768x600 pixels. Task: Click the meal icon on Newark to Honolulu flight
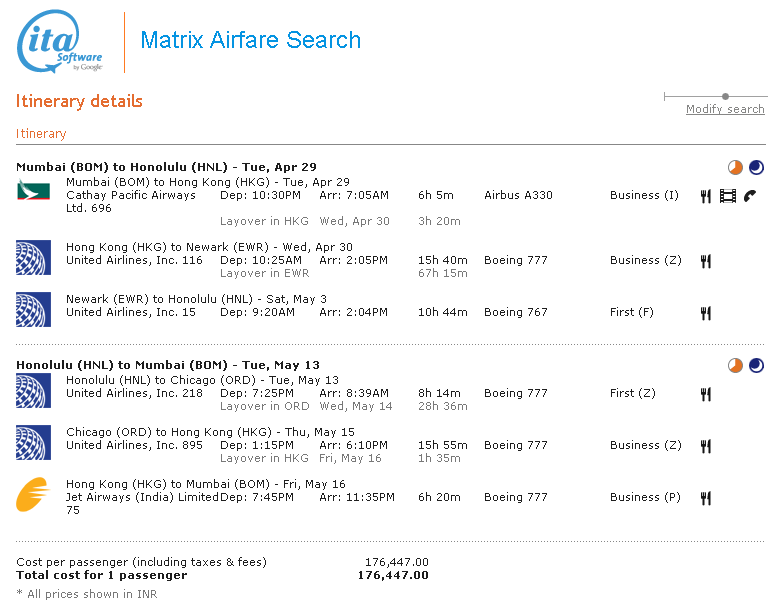point(705,313)
